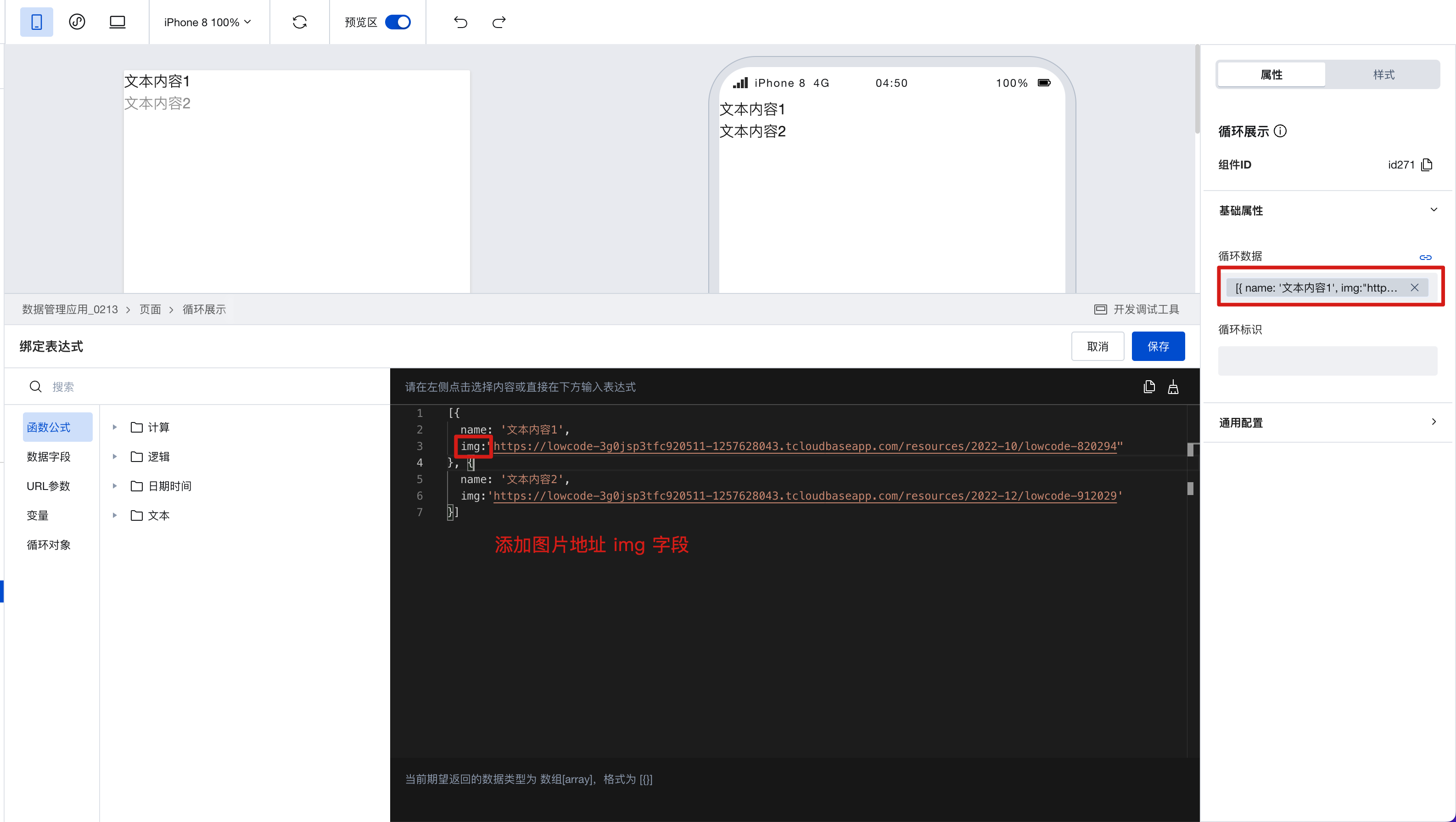Click the 循环标识 input field
The height and width of the screenshot is (822, 1456).
click(x=1327, y=360)
